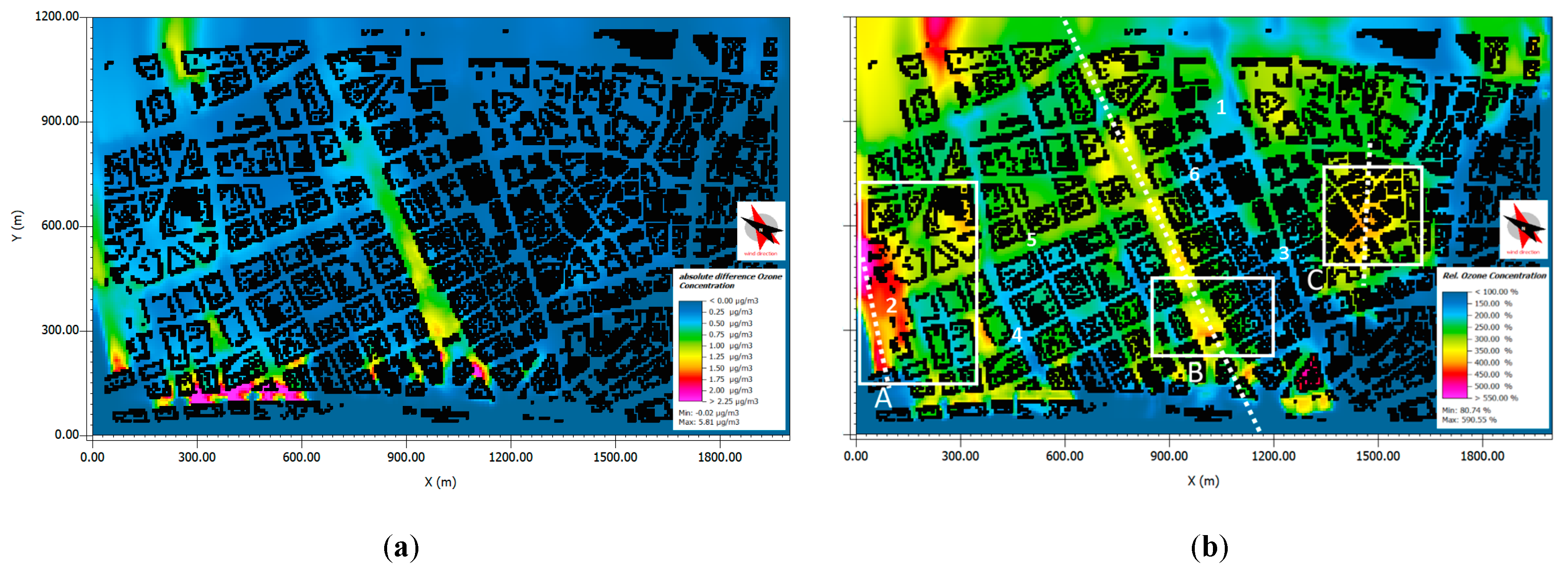Image resolution: width=1568 pixels, height=568 pixels.
Task: Click the color bar of the relative ozone legend
Action: click(1454, 345)
